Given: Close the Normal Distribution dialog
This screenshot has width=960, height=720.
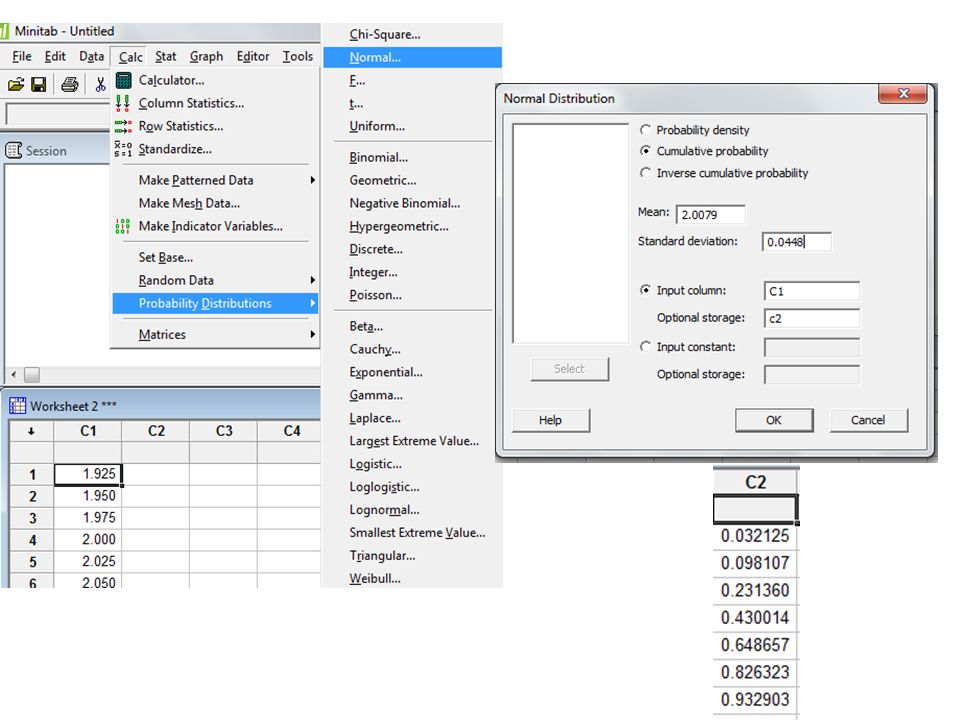Looking at the screenshot, I should coord(903,94).
